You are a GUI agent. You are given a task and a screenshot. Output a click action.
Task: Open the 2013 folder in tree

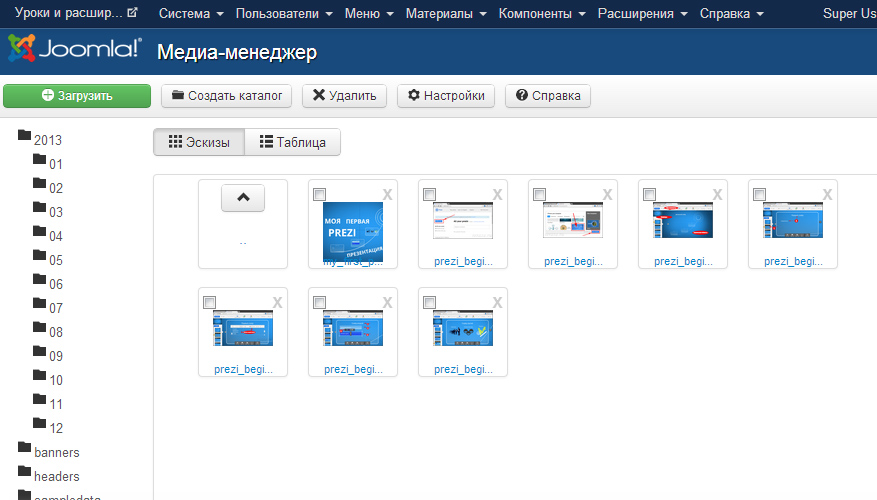48,140
